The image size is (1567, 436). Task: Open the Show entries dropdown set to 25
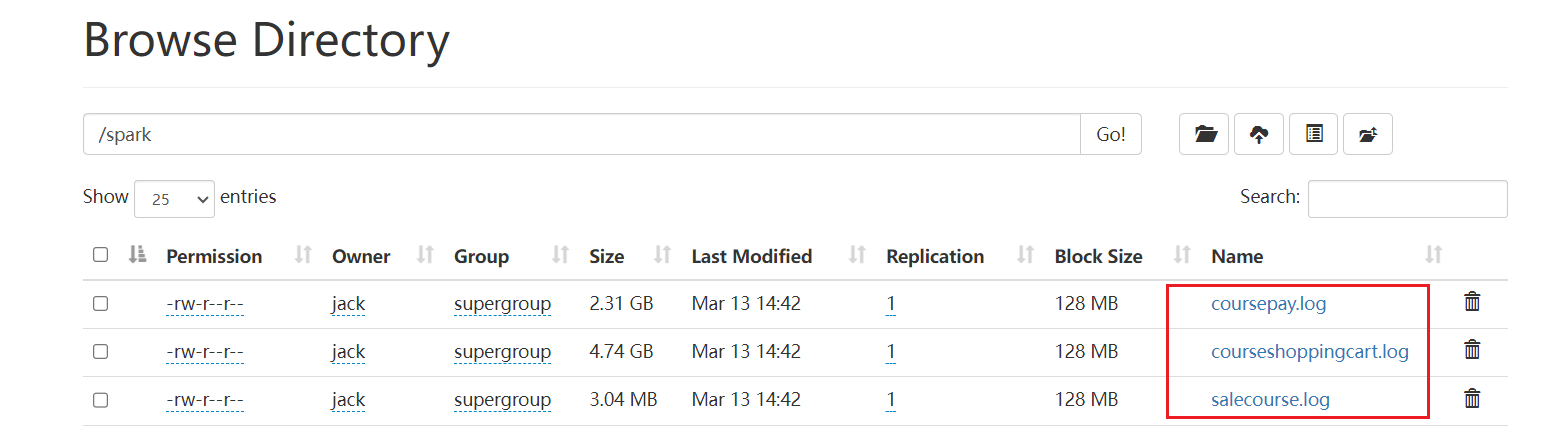(174, 199)
